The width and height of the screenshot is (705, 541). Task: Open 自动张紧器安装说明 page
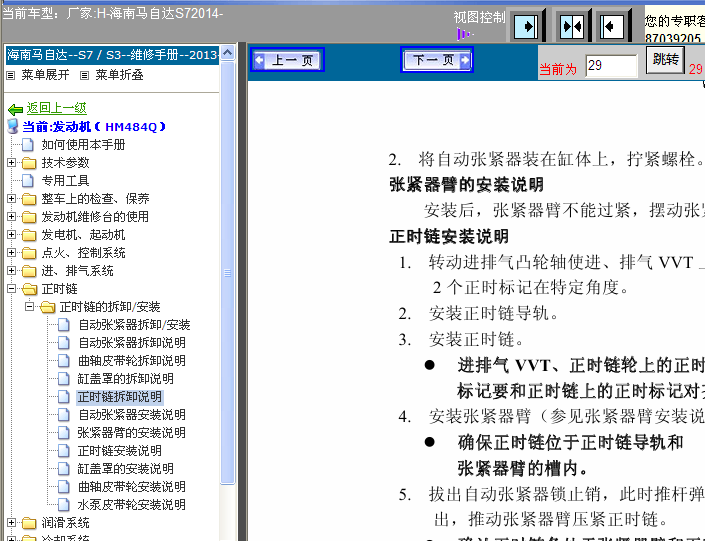[131, 415]
